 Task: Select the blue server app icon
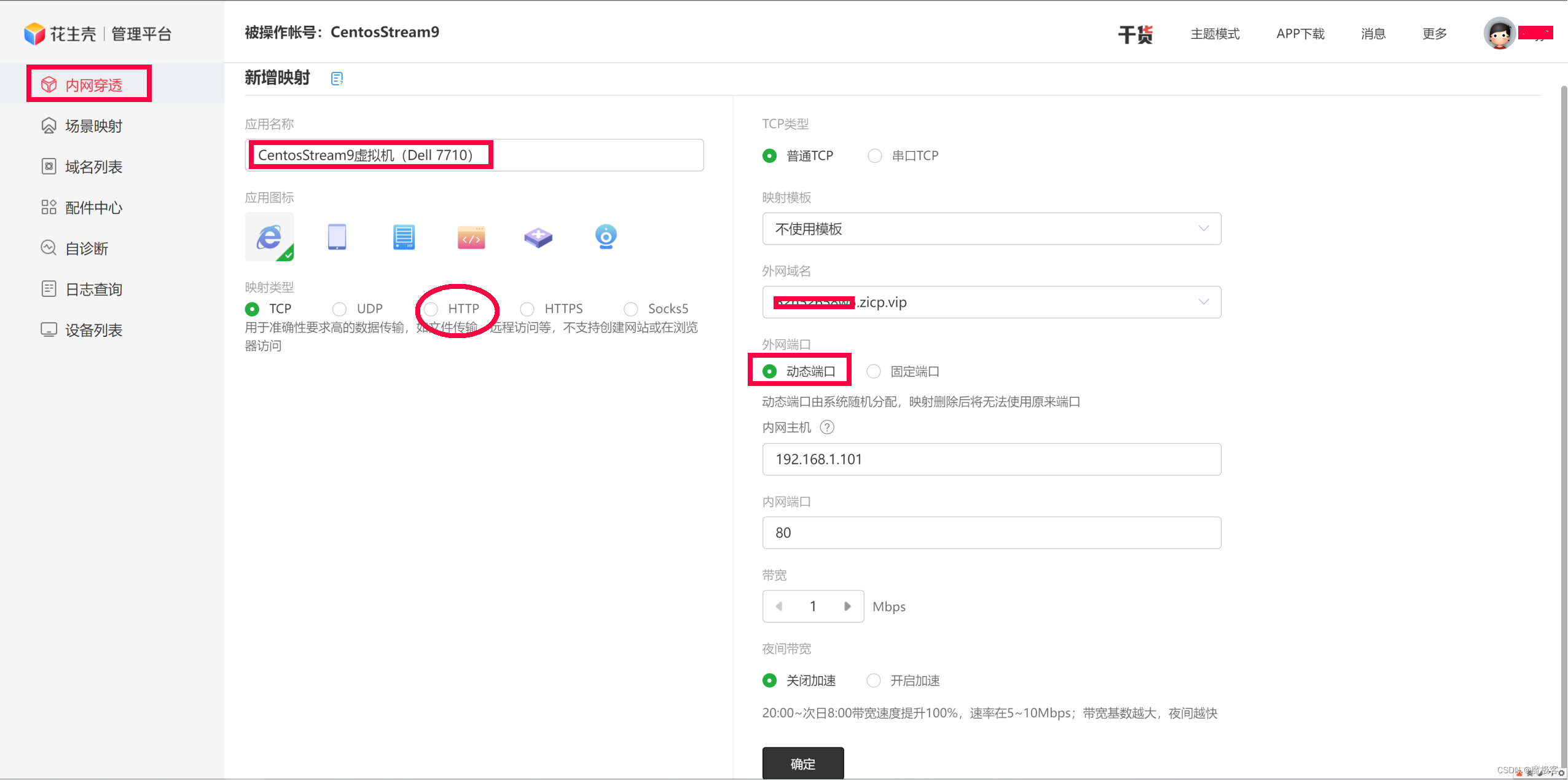coord(404,237)
